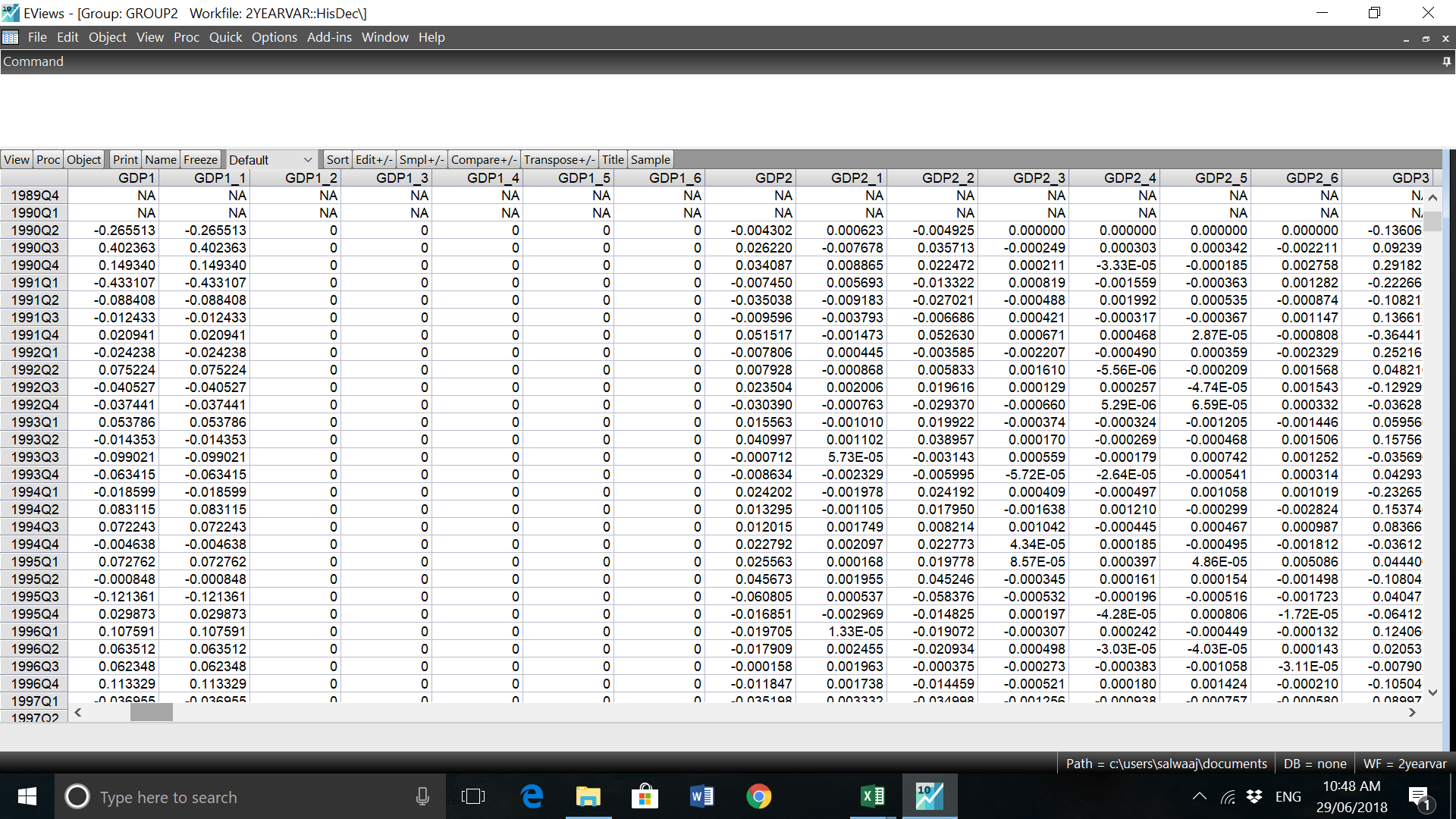The image size is (1456, 819).
Task: Open Excel from the taskbar
Action: coord(873,796)
